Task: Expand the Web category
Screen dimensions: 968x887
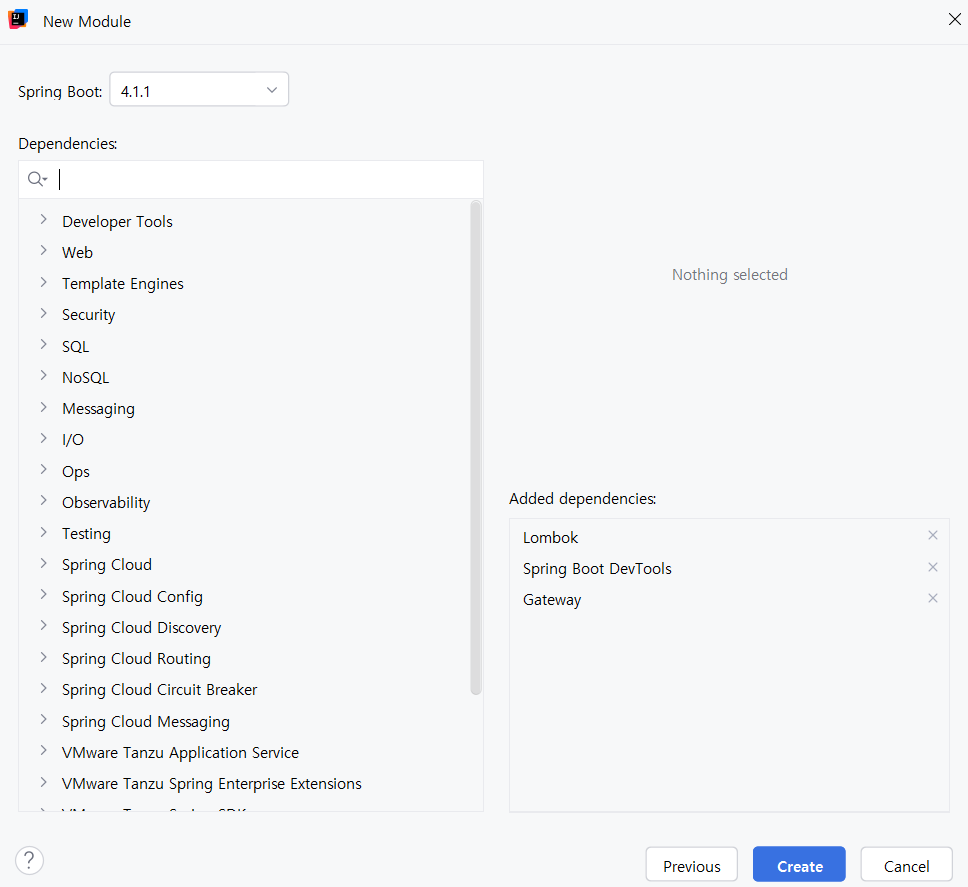Action: 43,251
